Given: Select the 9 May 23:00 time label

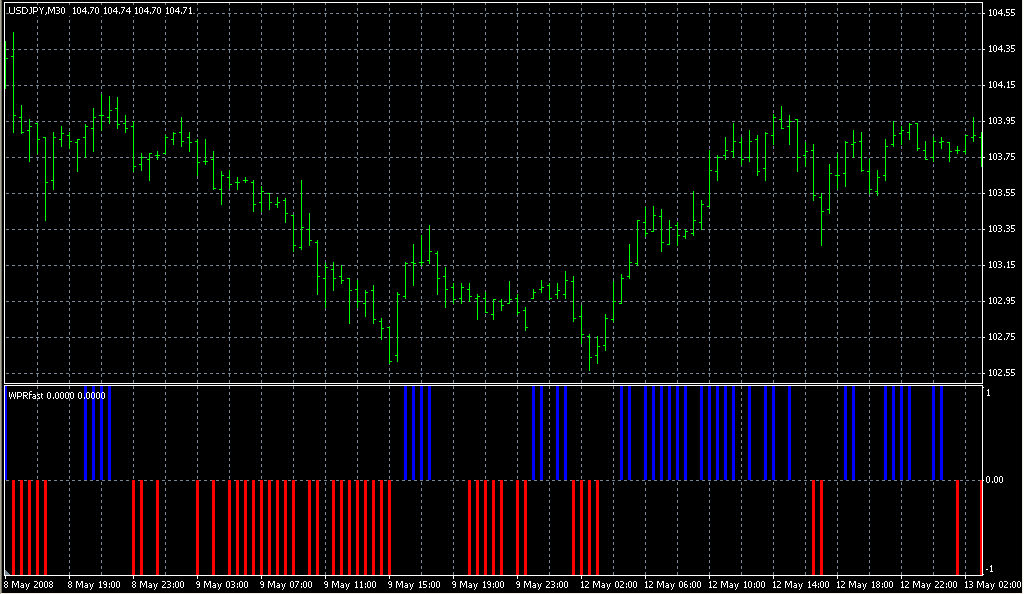Looking at the screenshot, I should [x=542, y=584].
